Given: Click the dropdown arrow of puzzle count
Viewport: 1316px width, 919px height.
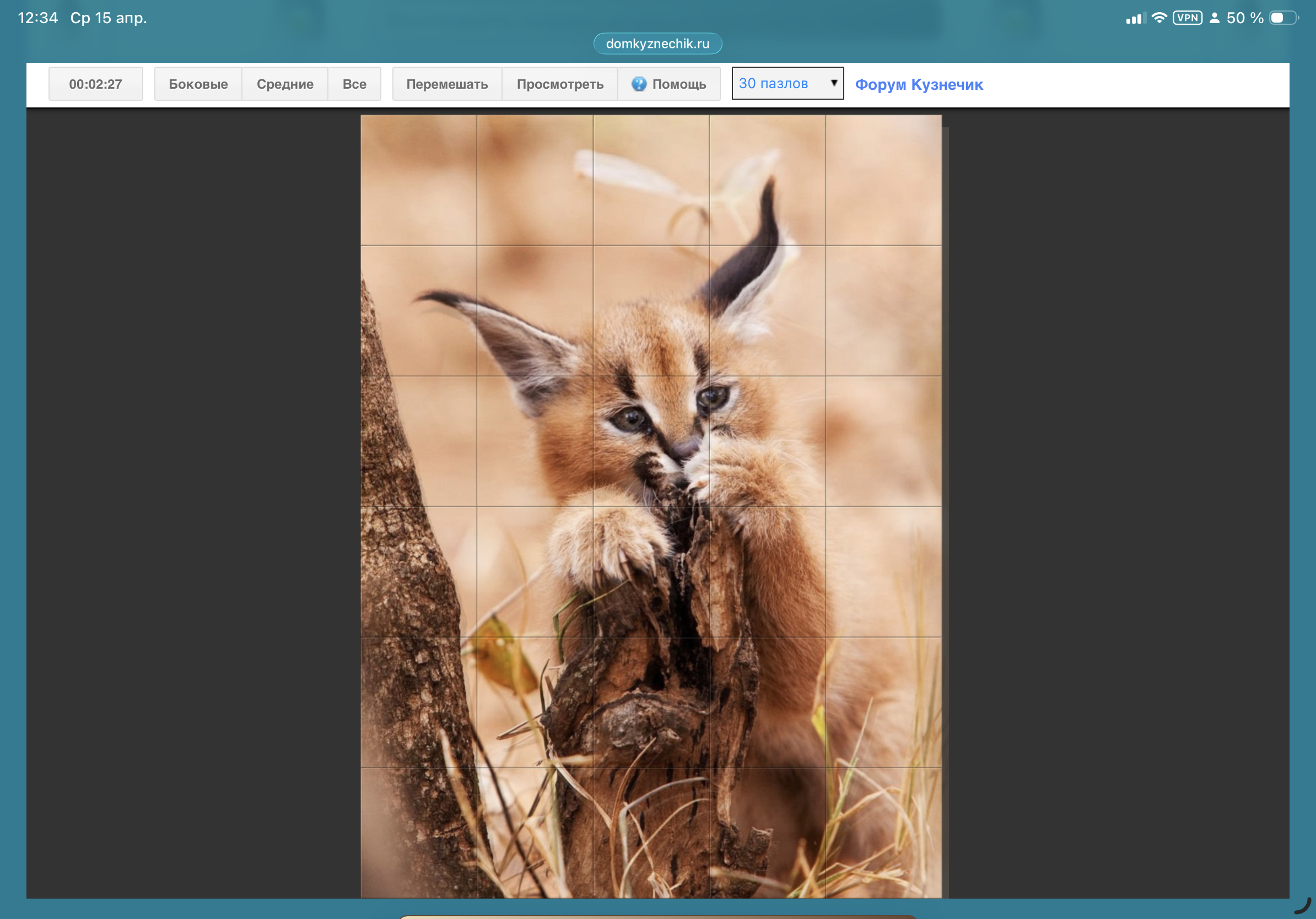Looking at the screenshot, I should [834, 83].
